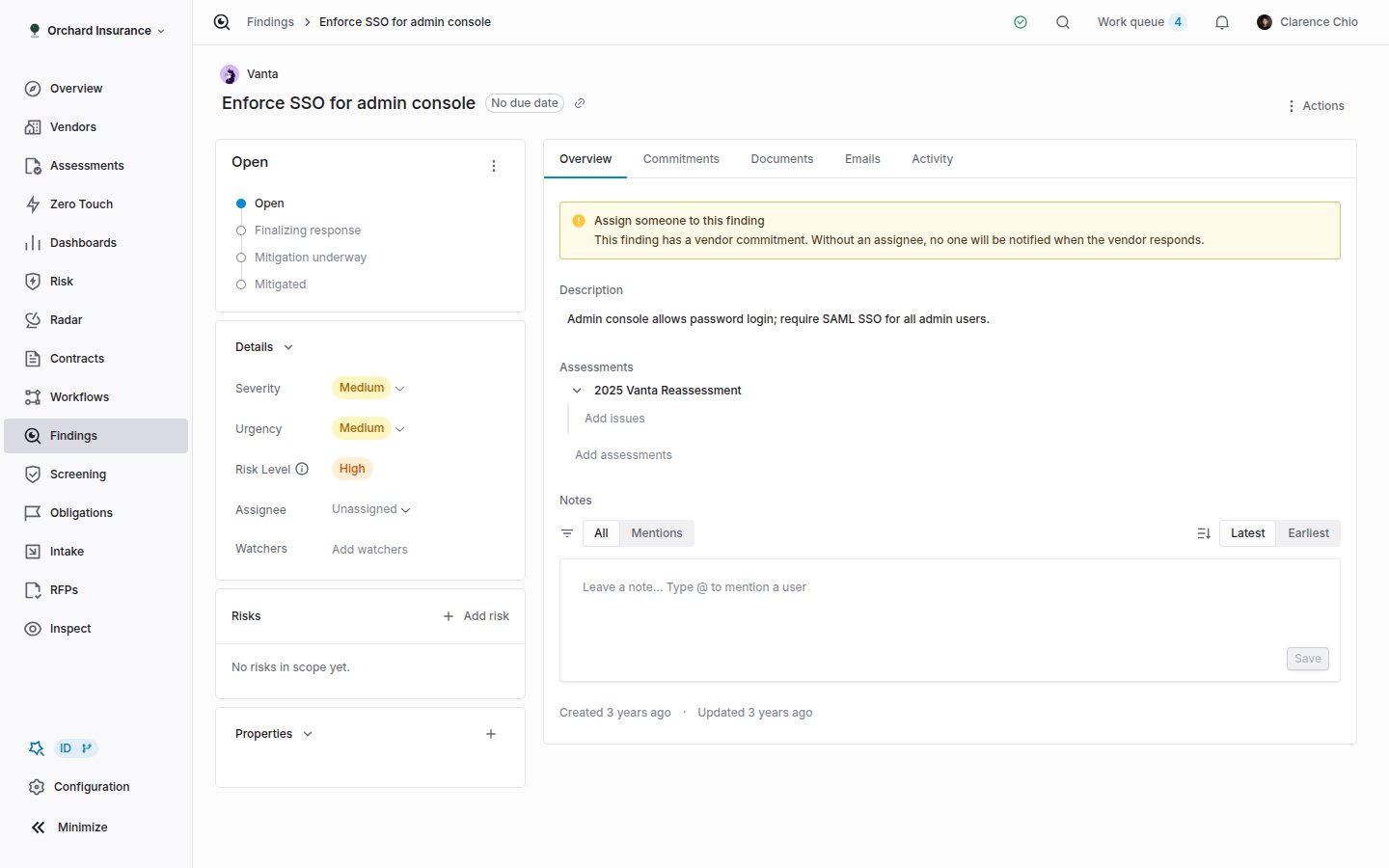Click Add assessments
This screenshot has height=868, width=1389.
[623, 455]
